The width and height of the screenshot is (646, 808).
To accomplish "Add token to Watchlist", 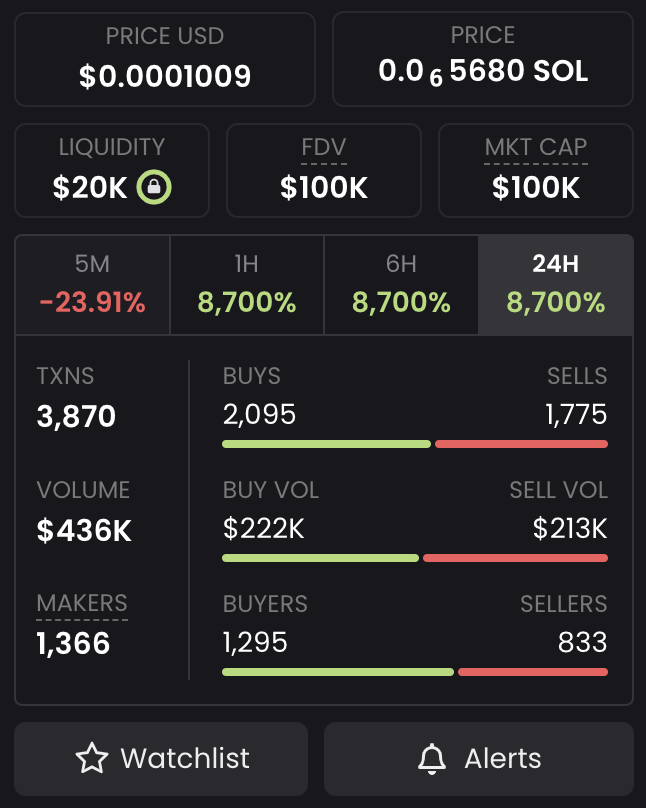I will click(161, 759).
